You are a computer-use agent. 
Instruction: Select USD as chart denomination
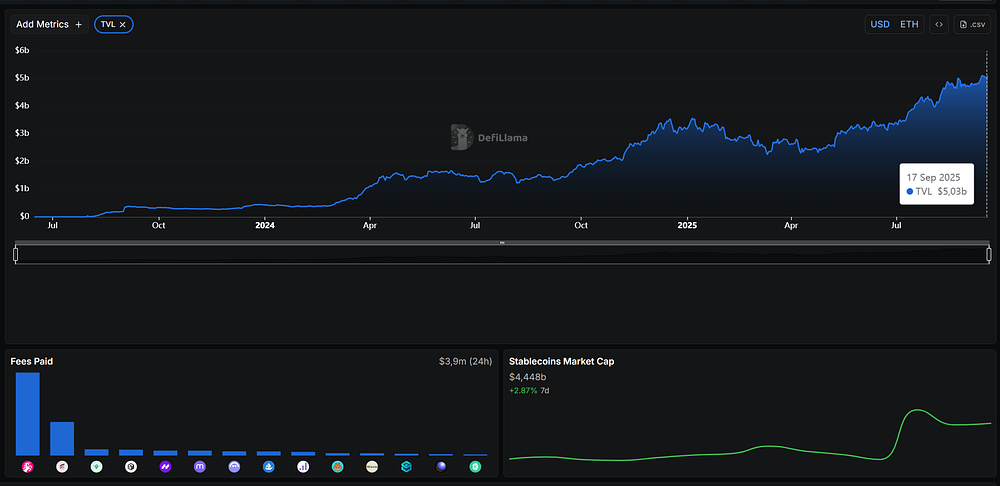click(x=880, y=24)
